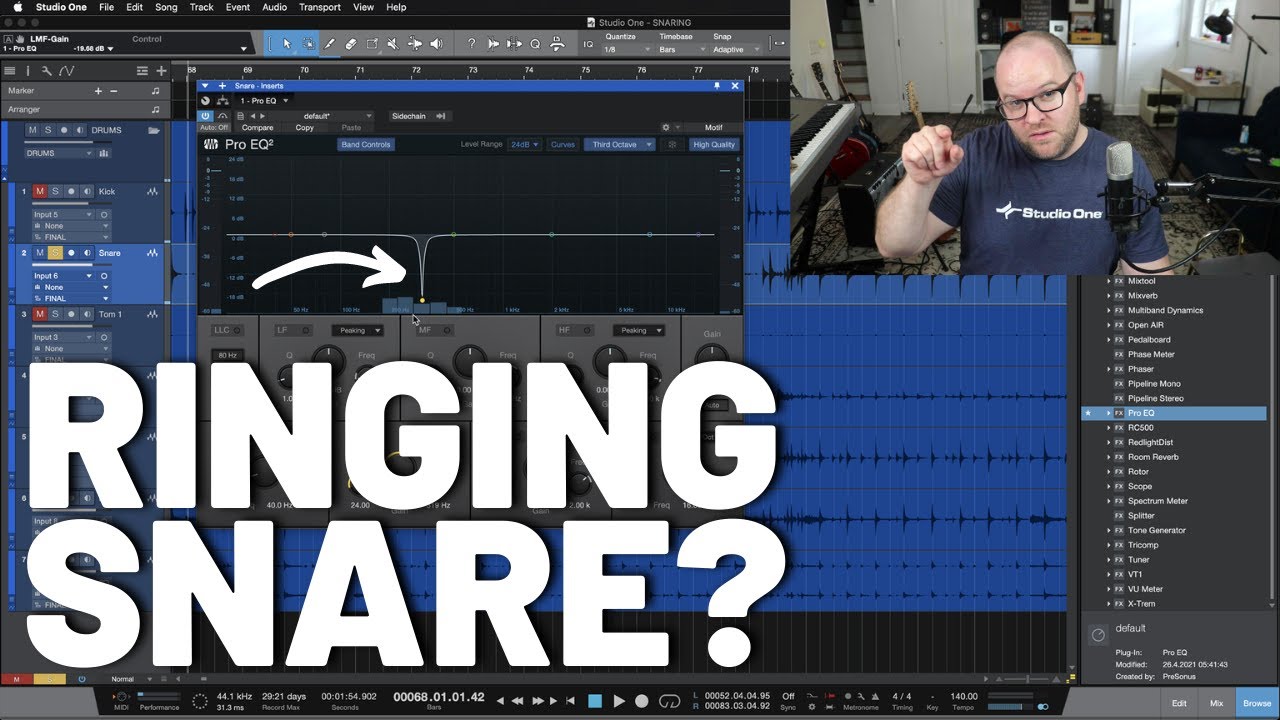Select the Range tool
Screen dimensions: 1280x720
click(308, 44)
